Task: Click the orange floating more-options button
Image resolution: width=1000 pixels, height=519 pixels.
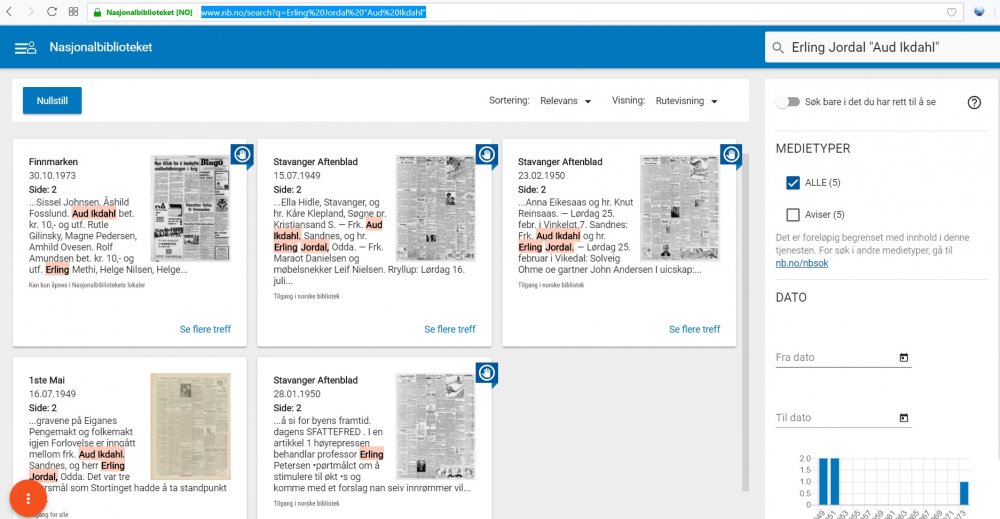Action: point(29,498)
